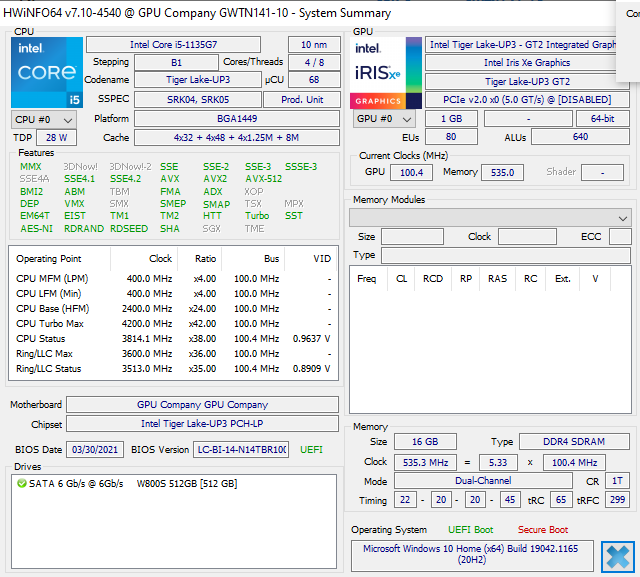Click the AVX-512 feature label
This screenshot has width=640, height=577.
pyautogui.click(x=263, y=179)
